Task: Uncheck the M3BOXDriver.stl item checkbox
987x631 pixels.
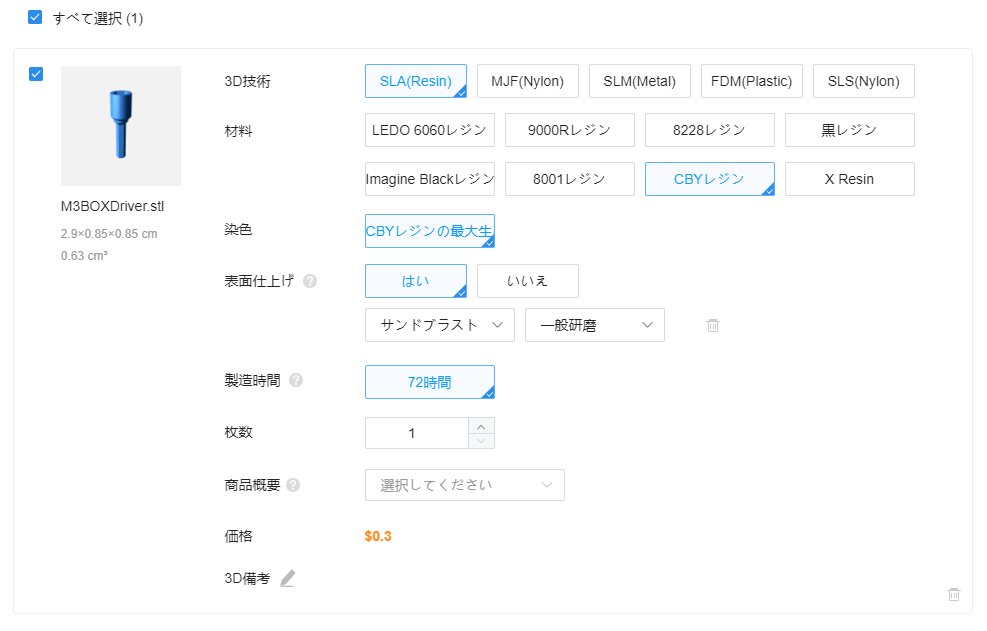Action: point(36,74)
